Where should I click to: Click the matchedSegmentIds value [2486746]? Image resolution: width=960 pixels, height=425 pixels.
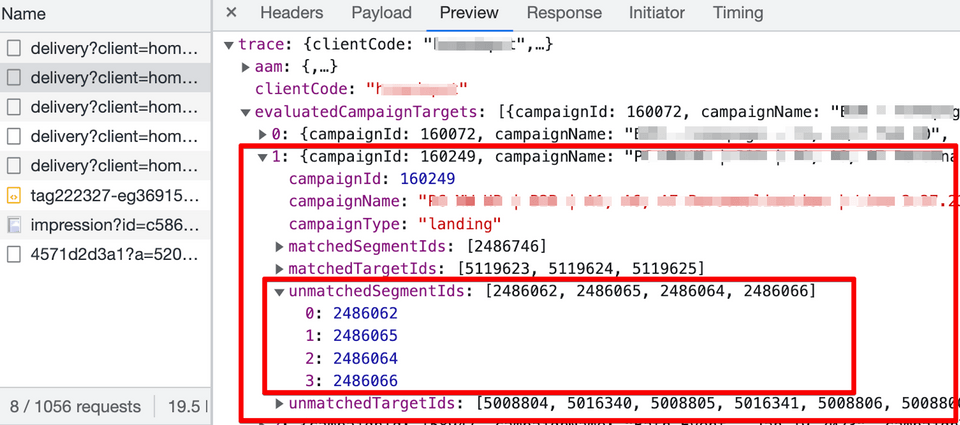click(x=506, y=247)
